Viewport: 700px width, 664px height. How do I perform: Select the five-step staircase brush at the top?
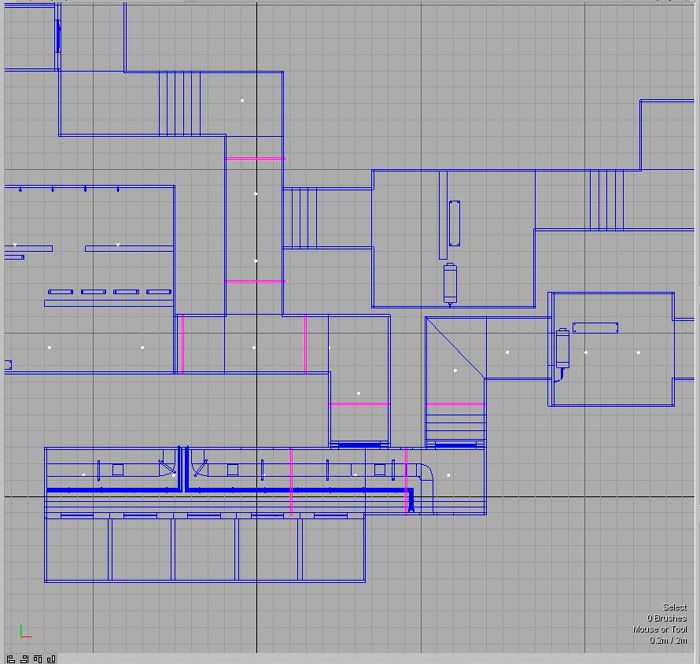[180, 103]
